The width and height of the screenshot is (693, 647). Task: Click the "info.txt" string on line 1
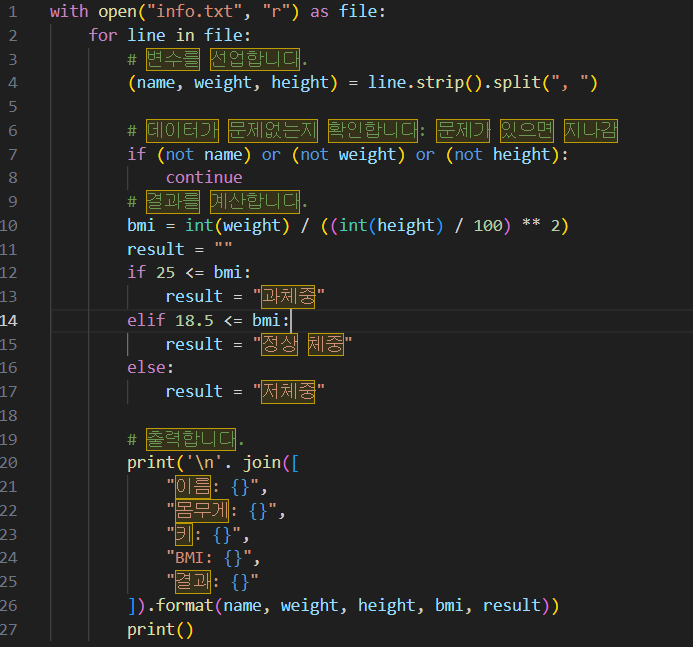pos(194,11)
